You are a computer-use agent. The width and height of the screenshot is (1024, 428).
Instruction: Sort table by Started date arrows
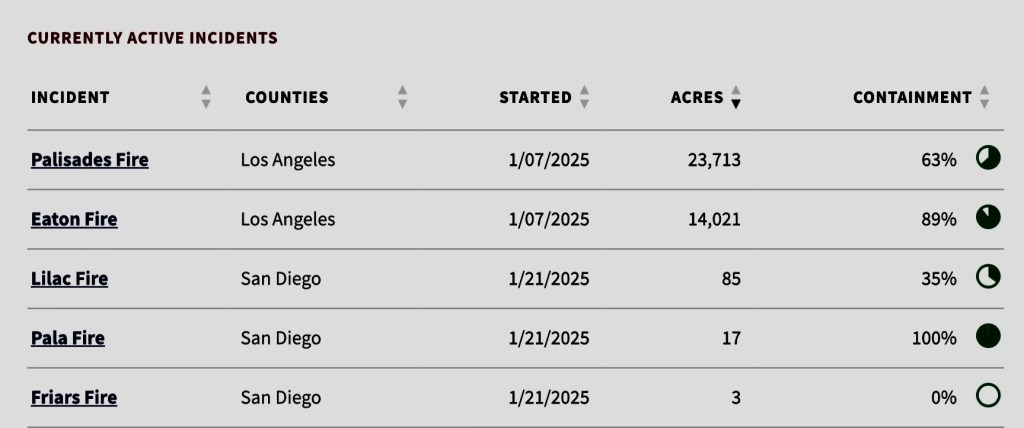tap(585, 97)
